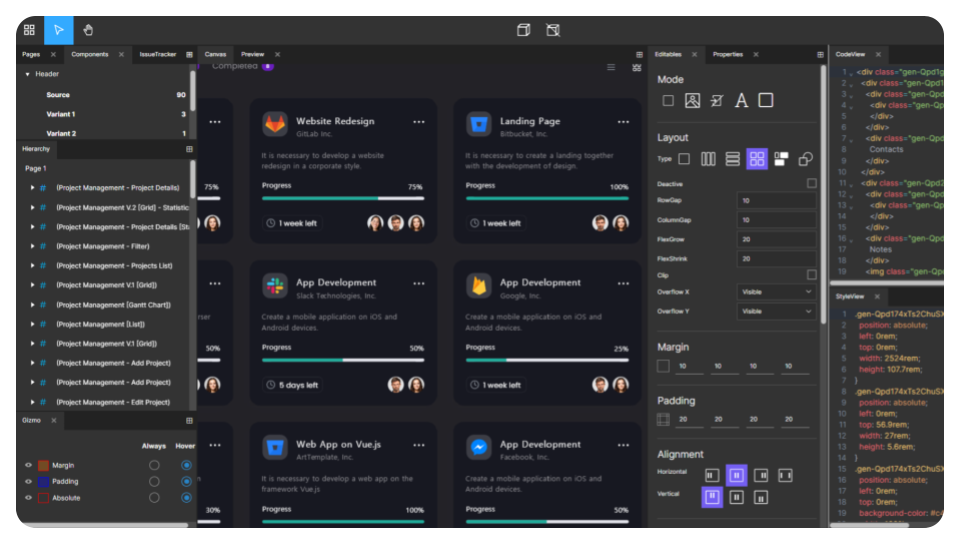The image size is (960, 540).
Task: Open the canvas hamburger menu icon
Action: pos(611,67)
